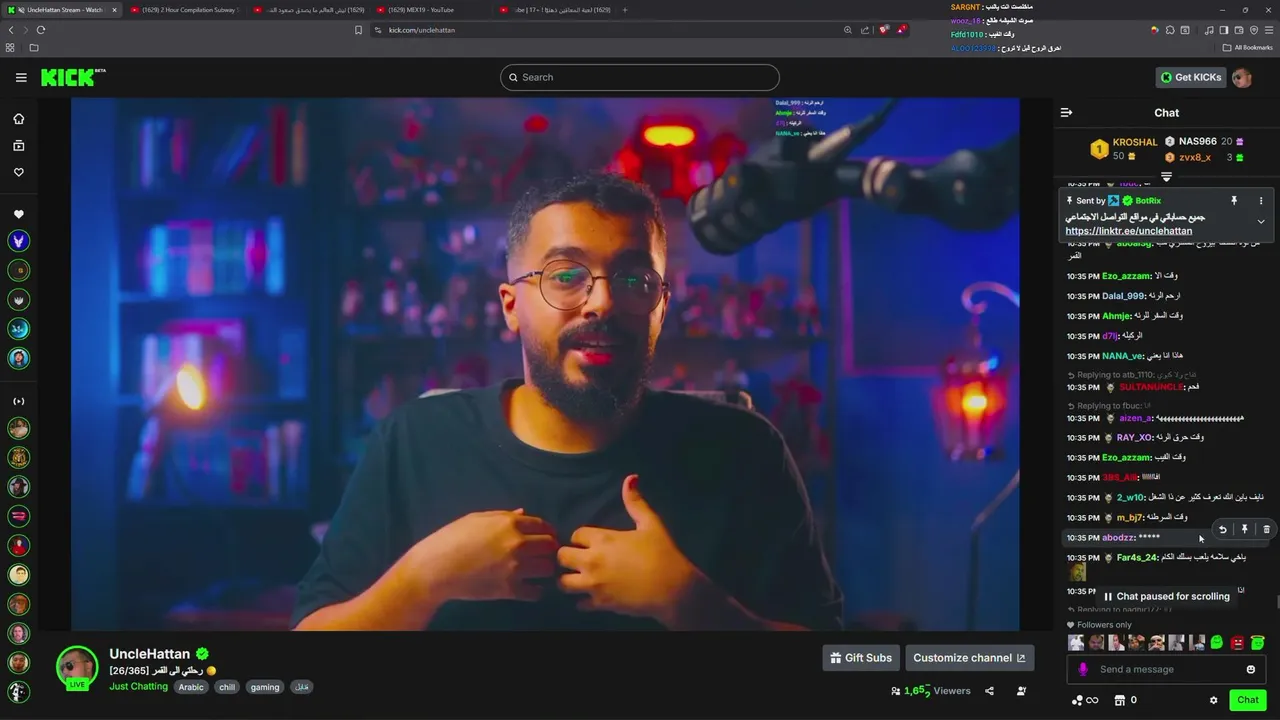Viewport: 1280px width, 720px height.
Task: Pin the abodzz chat message
Action: tap(1244, 530)
